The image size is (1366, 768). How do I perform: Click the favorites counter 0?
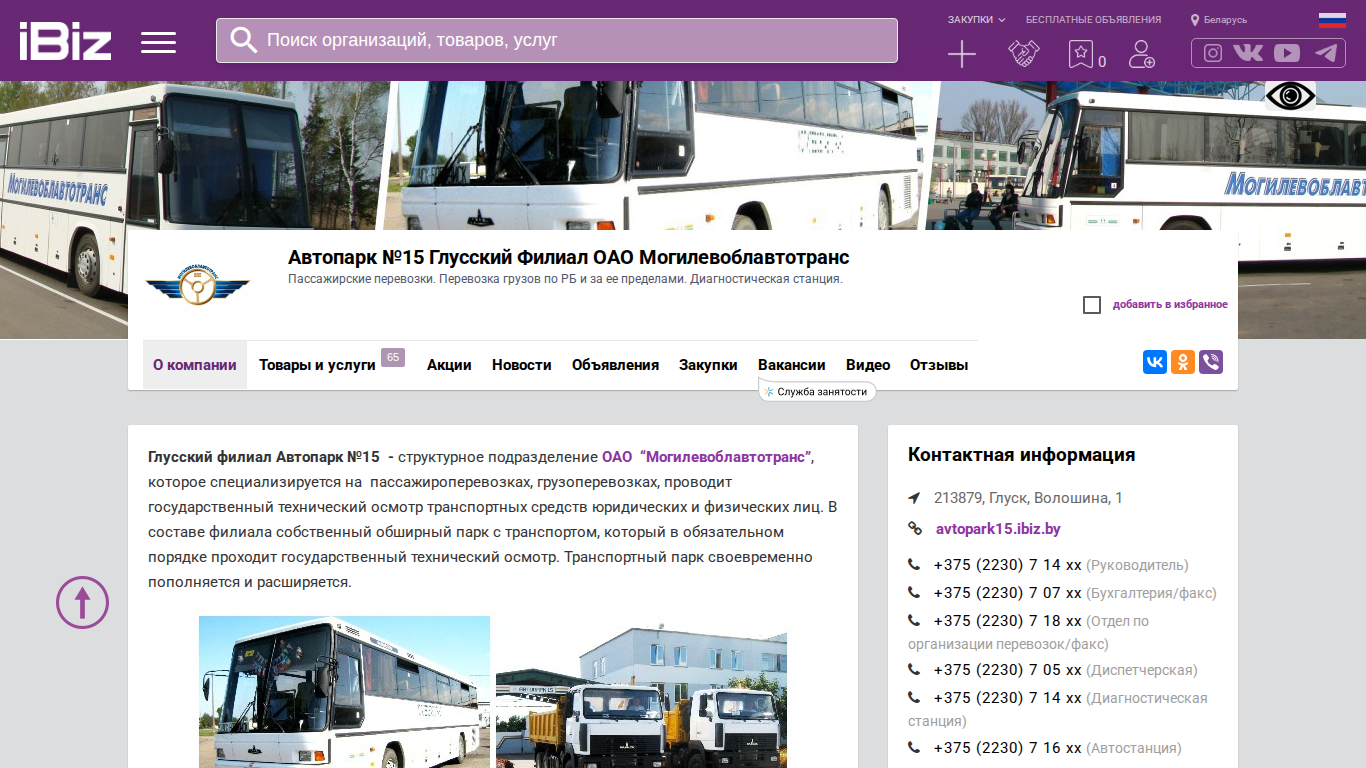pyautogui.click(x=1102, y=62)
